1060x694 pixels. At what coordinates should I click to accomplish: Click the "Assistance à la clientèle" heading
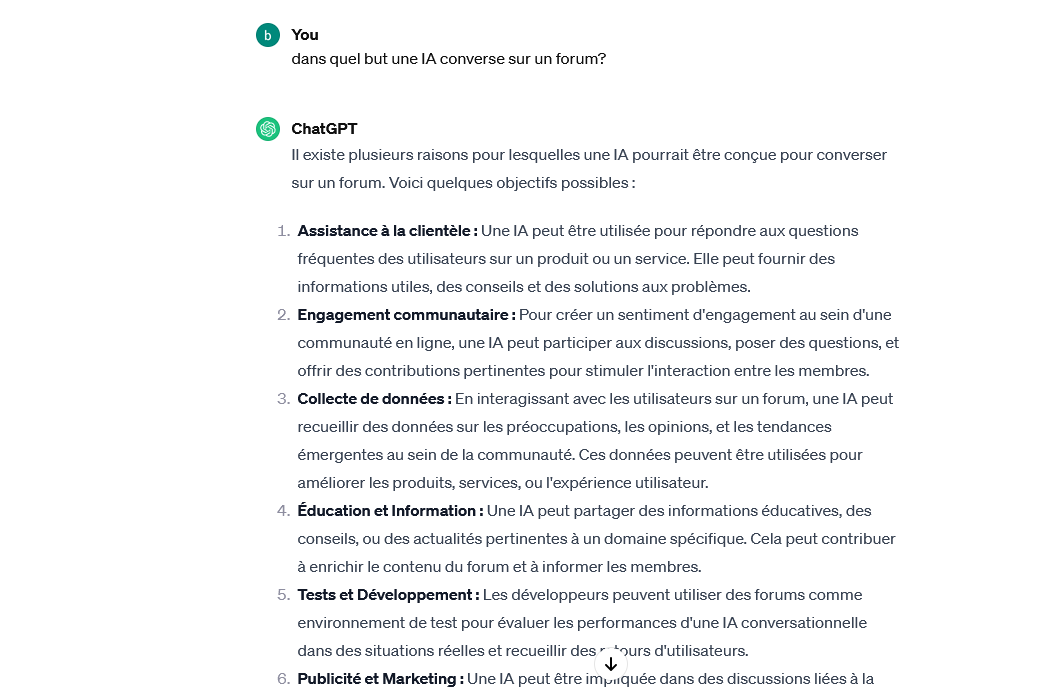coord(386,231)
